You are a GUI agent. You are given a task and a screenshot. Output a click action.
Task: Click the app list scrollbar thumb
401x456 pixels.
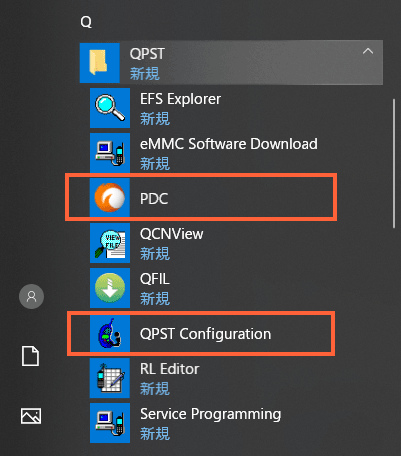tap(394, 163)
